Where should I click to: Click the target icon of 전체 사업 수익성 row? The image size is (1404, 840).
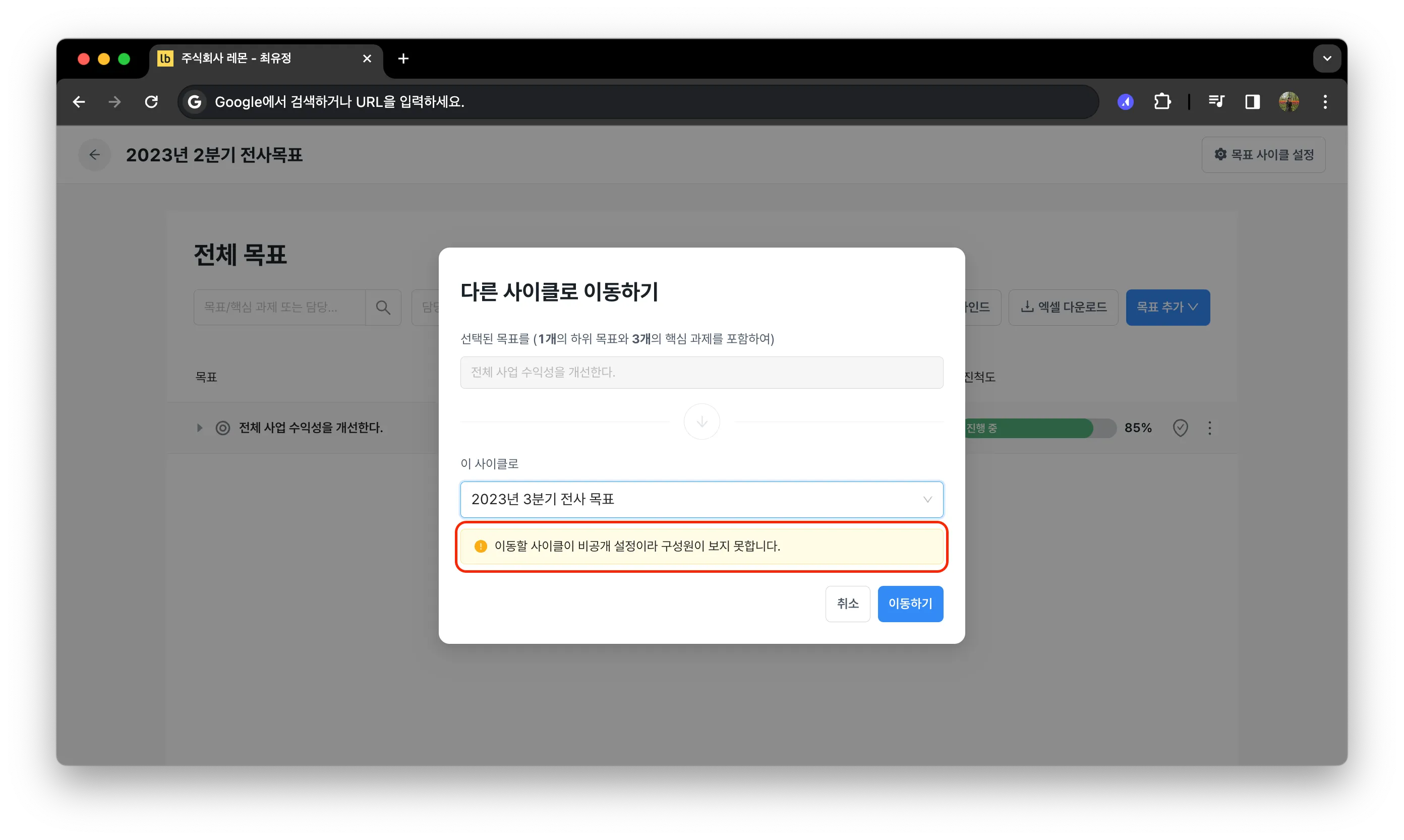coord(223,428)
